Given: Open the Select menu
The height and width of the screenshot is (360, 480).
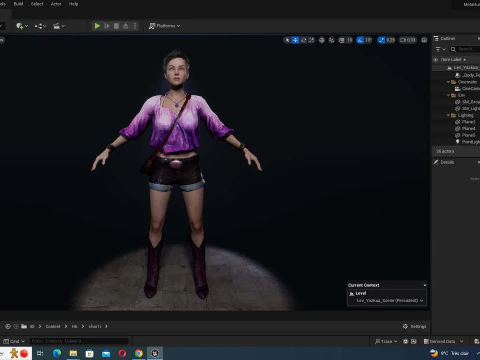Looking at the screenshot, I should pos(37,4).
